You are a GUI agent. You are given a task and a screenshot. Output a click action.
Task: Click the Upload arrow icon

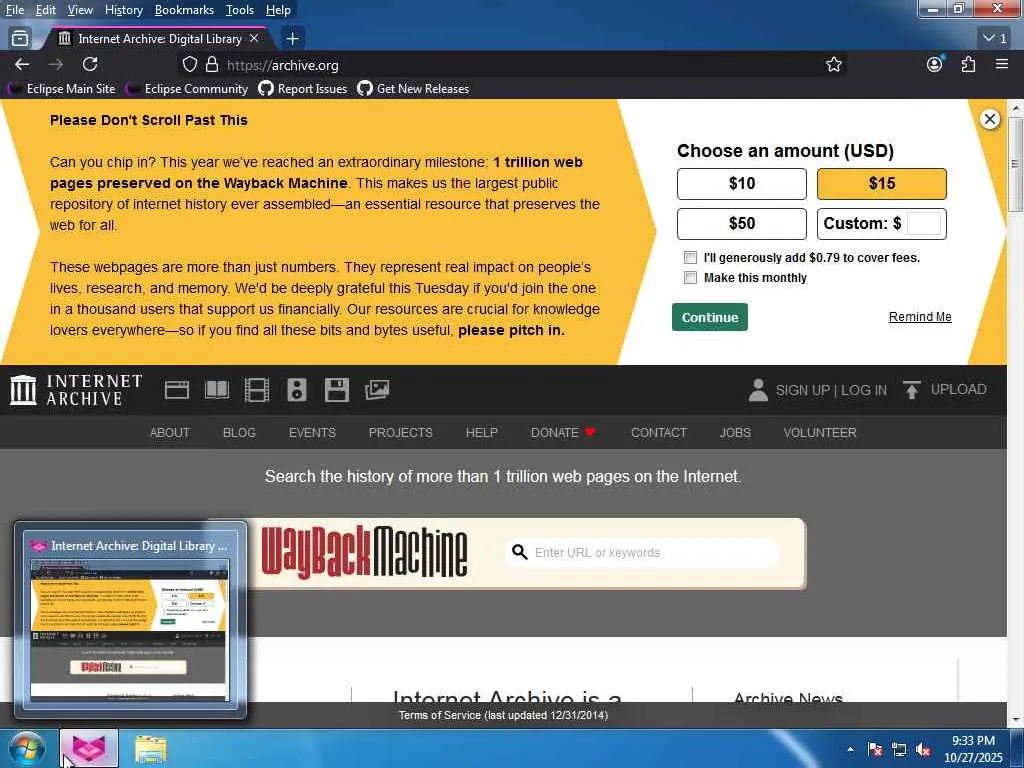click(x=912, y=390)
